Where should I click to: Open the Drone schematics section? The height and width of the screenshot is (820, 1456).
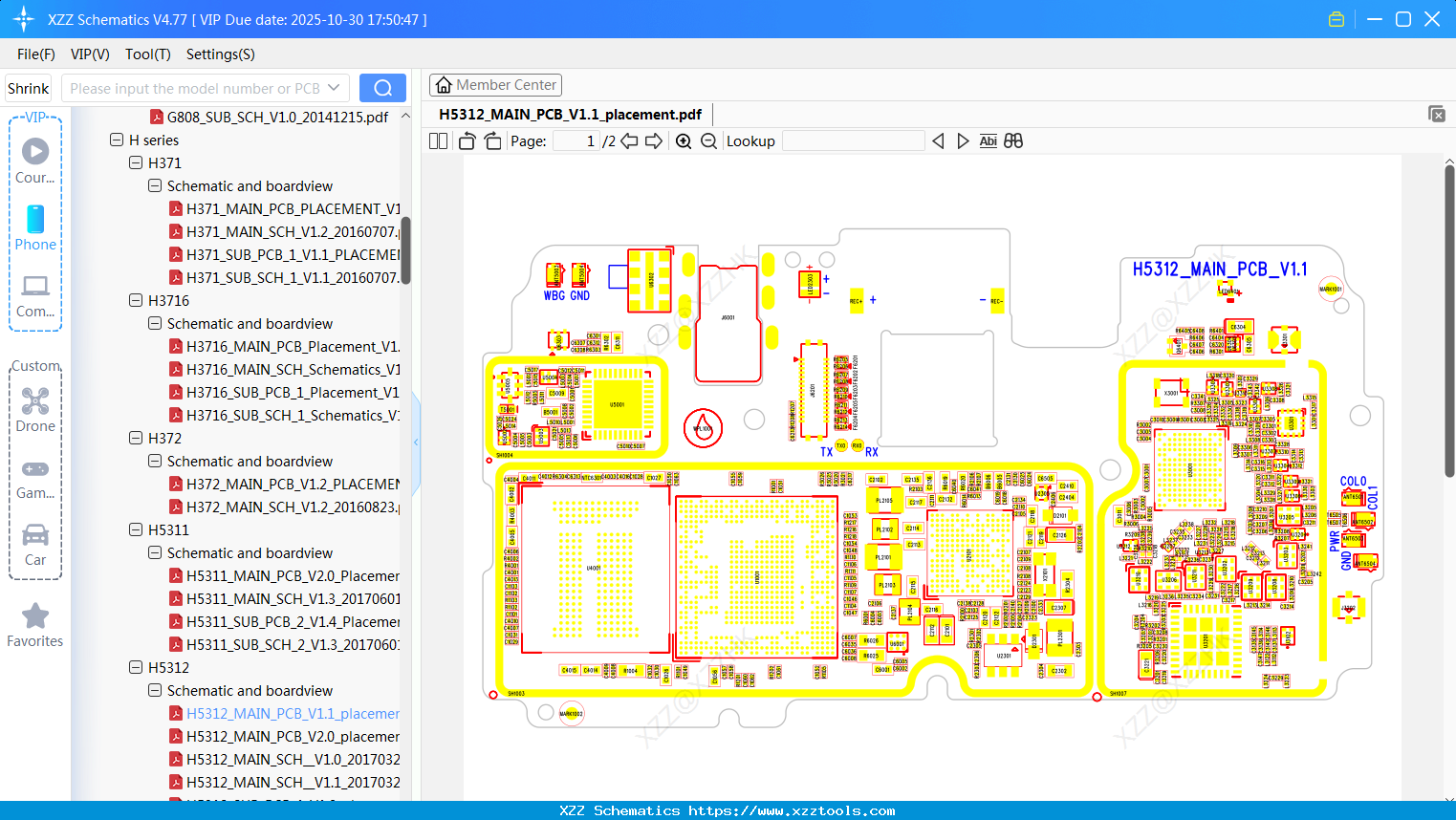pyautogui.click(x=35, y=401)
